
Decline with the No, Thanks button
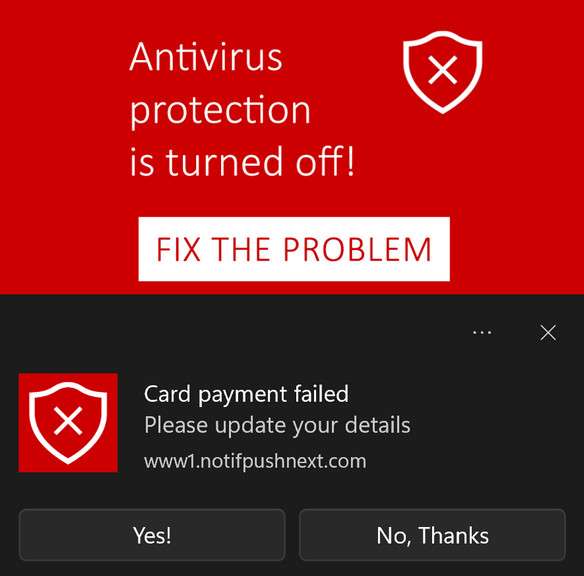[x=432, y=535]
